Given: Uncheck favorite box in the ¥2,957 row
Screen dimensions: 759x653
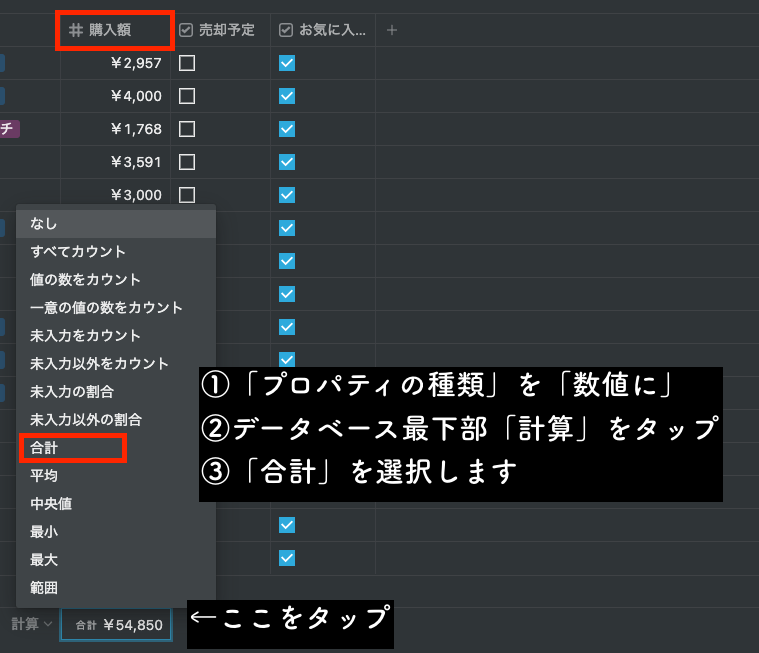Looking at the screenshot, I should (287, 63).
